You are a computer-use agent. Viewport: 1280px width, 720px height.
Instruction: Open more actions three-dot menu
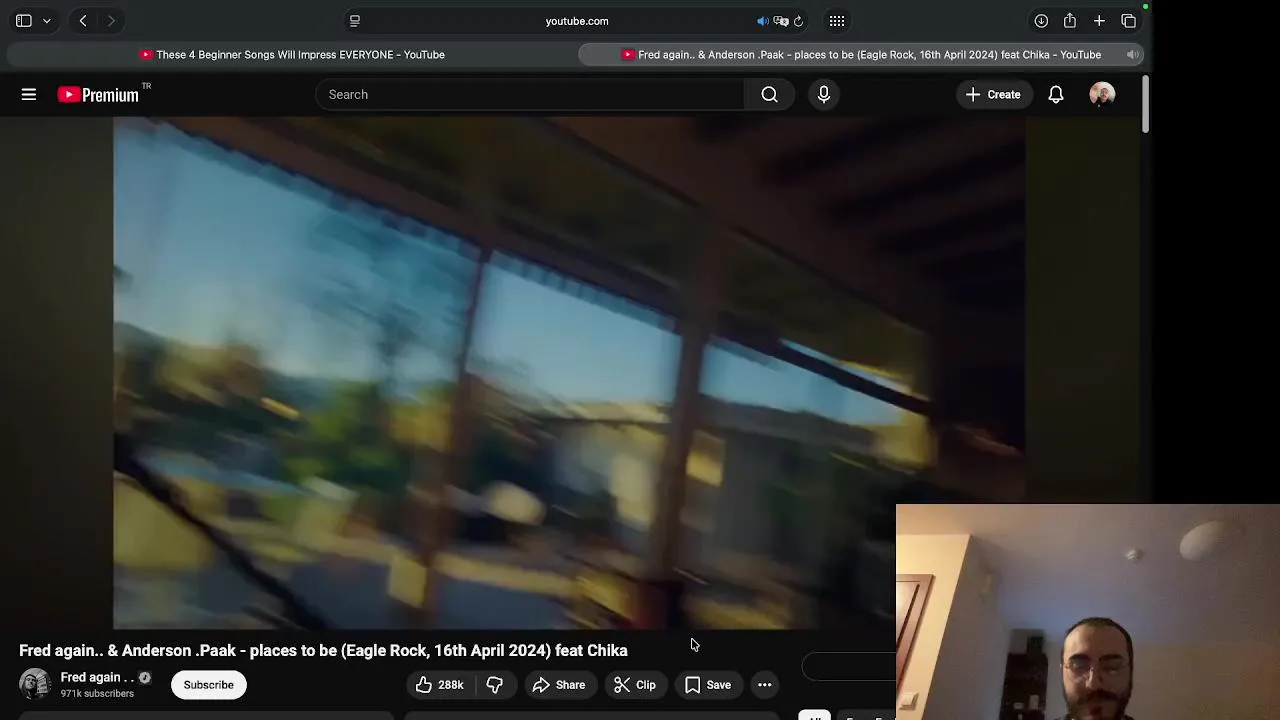coord(764,685)
